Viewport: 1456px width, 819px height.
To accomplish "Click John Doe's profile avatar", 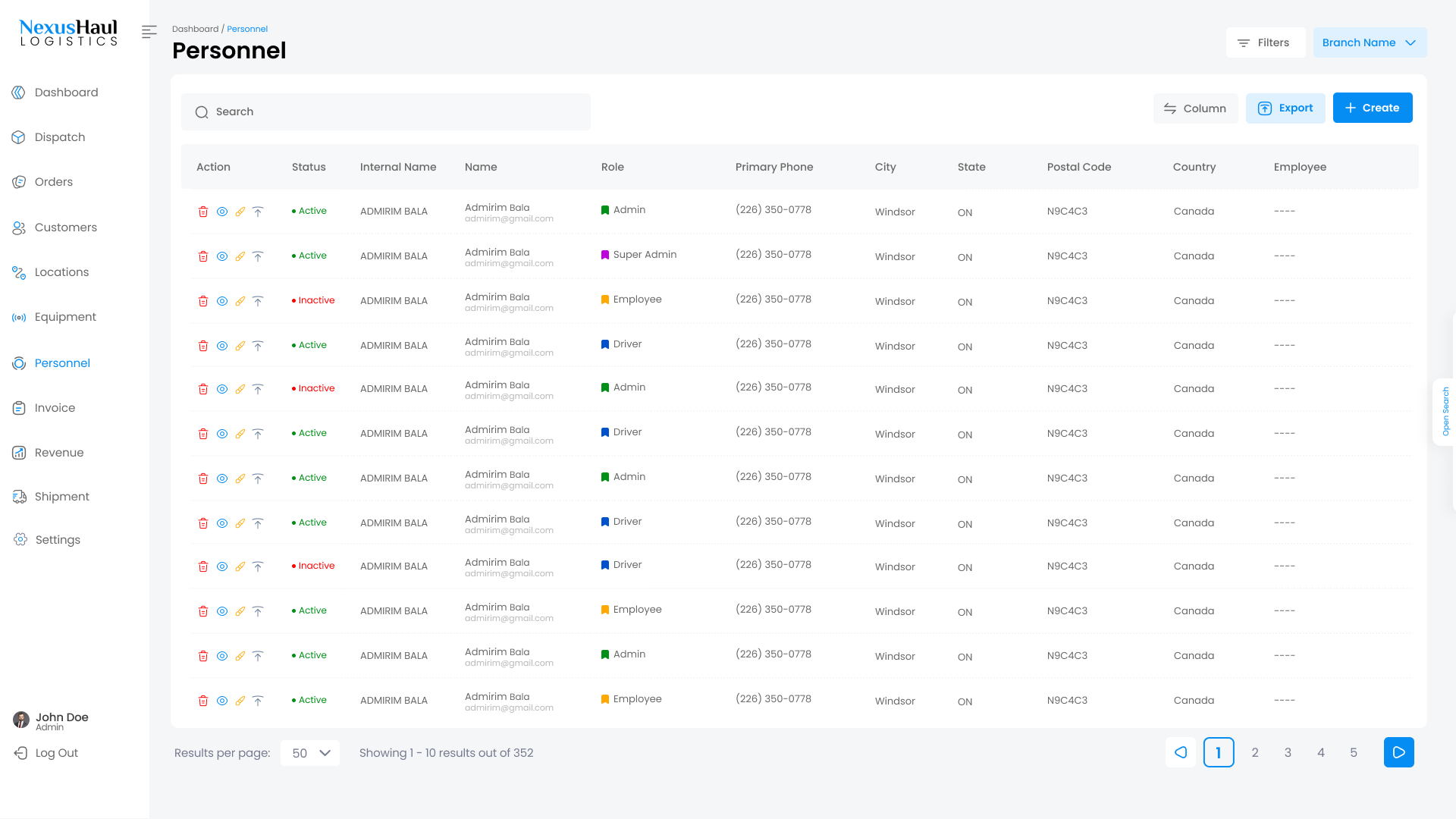I will [21, 720].
